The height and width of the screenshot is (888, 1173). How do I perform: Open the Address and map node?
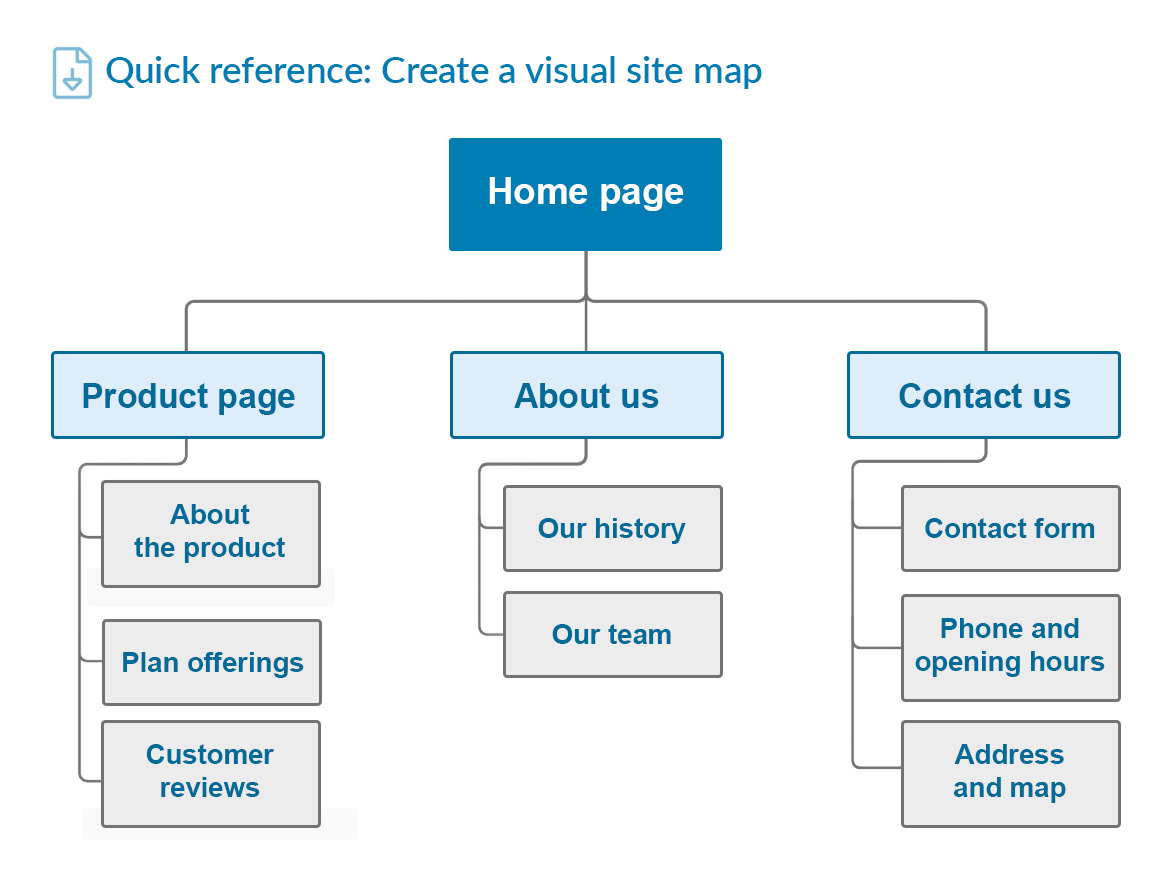pyautogui.click(x=1010, y=773)
